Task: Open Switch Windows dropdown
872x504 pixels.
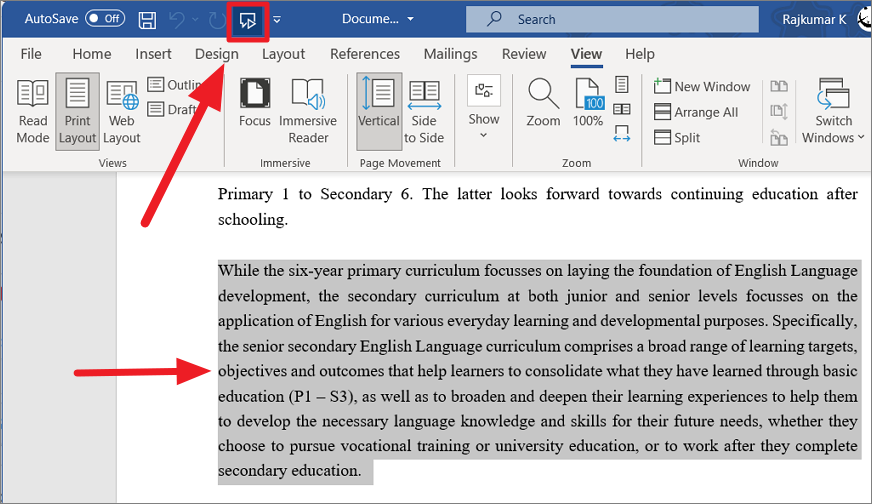Action: click(x=833, y=111)
